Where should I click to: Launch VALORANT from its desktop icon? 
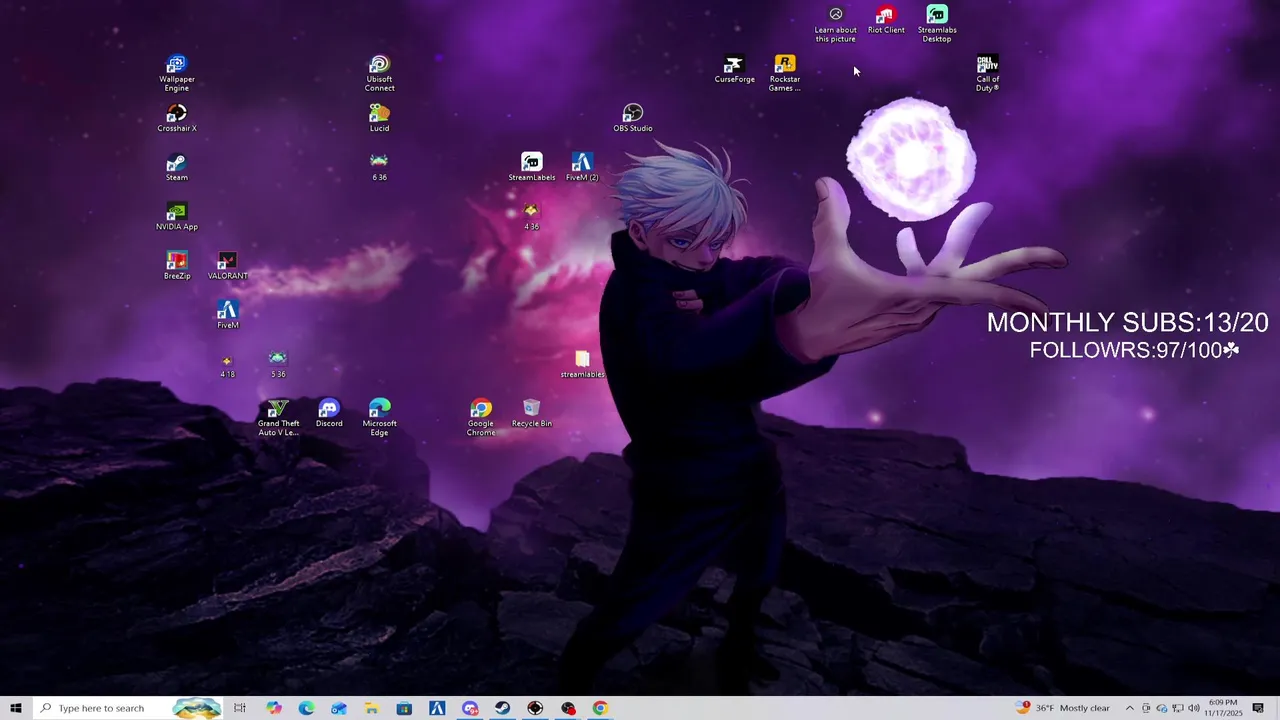pos(228,265)
